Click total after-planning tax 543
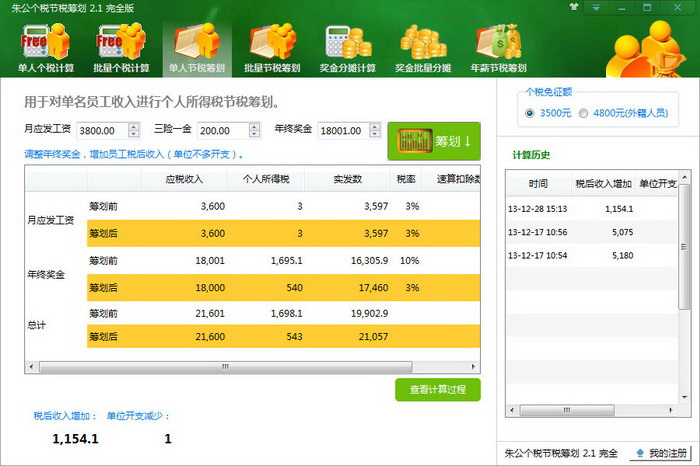The image size is (700, 466). [x=294, y=337]
